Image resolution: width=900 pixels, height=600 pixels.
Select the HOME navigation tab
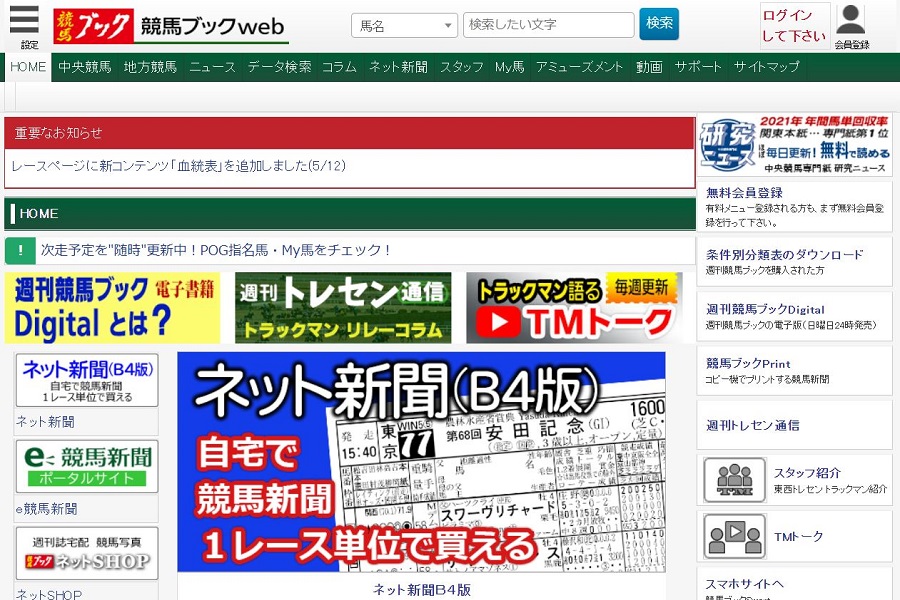(x=28, y=67)
